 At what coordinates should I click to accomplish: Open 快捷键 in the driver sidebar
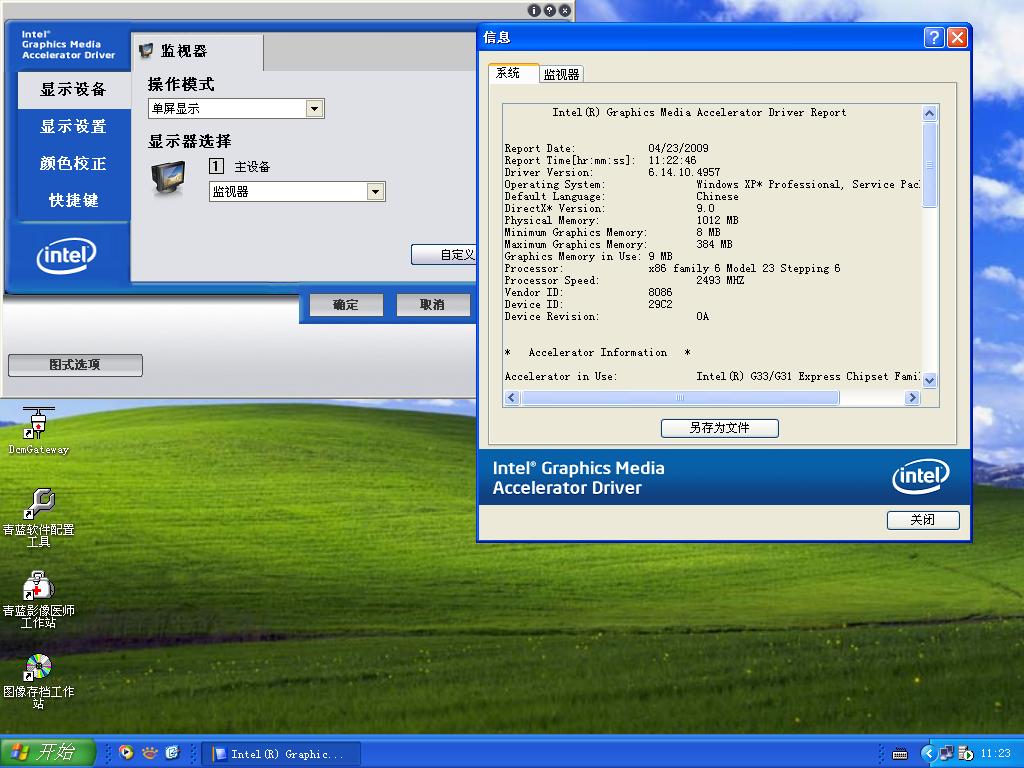74,200
